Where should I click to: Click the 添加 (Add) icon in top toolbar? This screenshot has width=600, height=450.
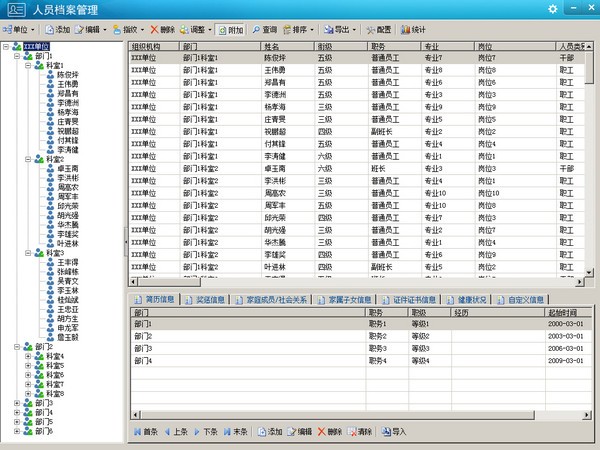pos(57,31)
